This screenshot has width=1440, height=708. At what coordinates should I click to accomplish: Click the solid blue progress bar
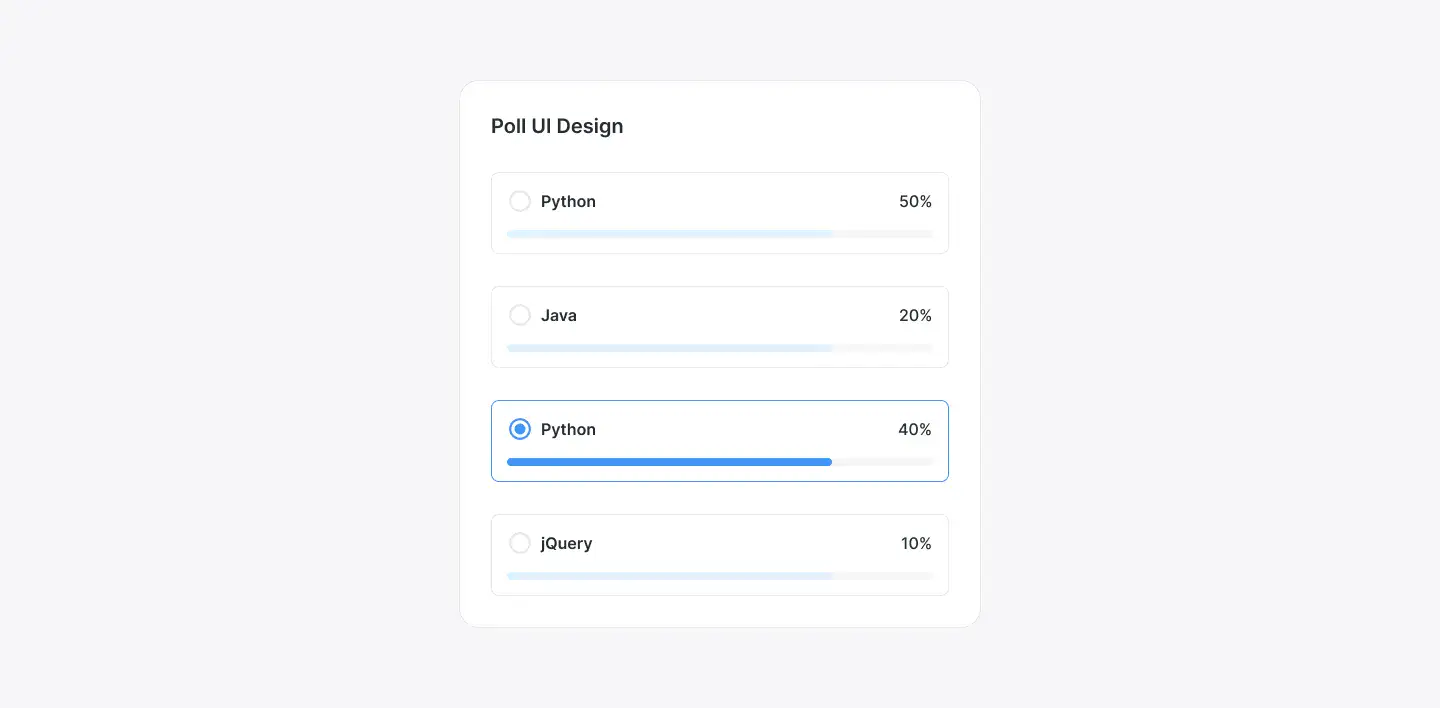tap(669, 462)
